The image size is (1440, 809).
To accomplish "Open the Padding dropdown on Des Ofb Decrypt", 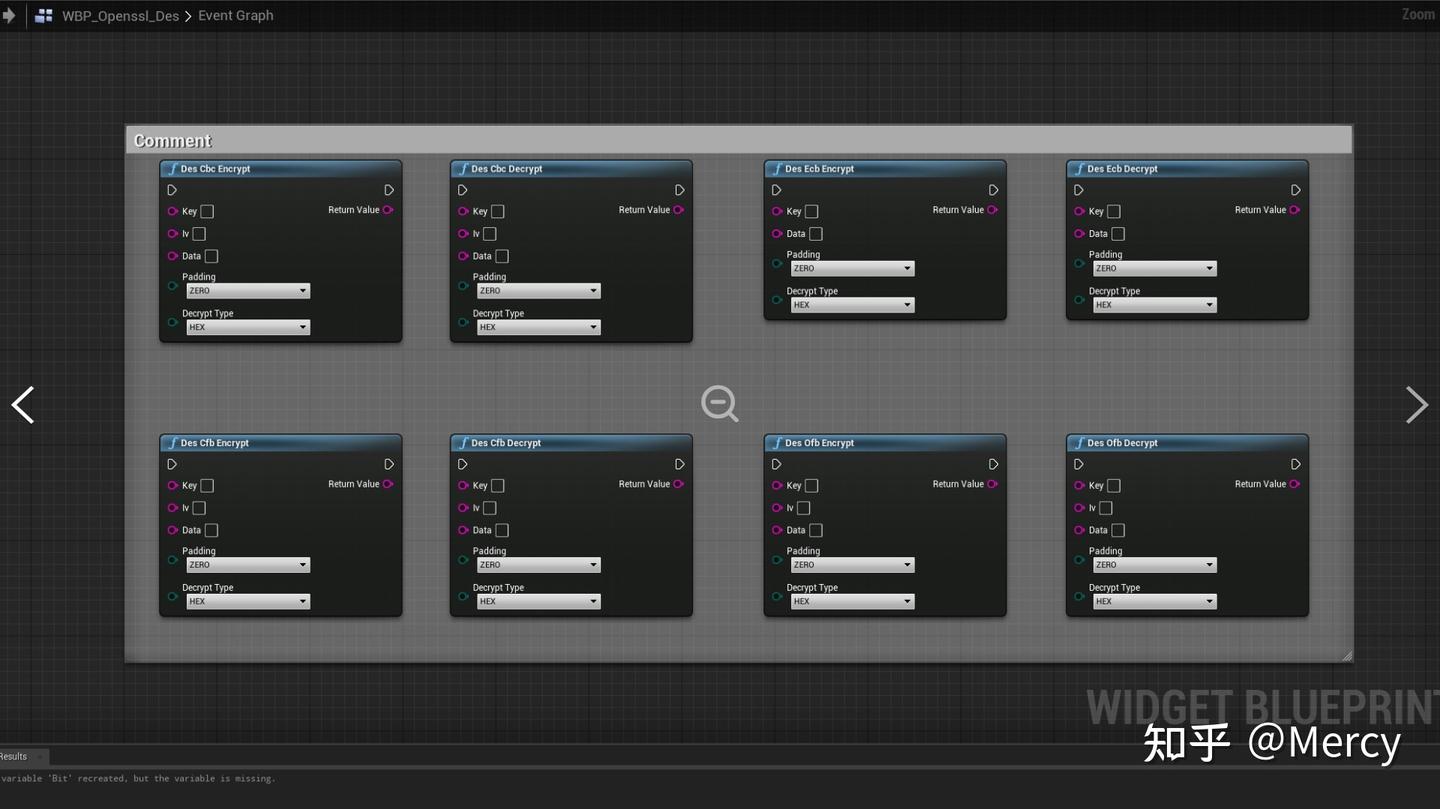I will 1154,564.
